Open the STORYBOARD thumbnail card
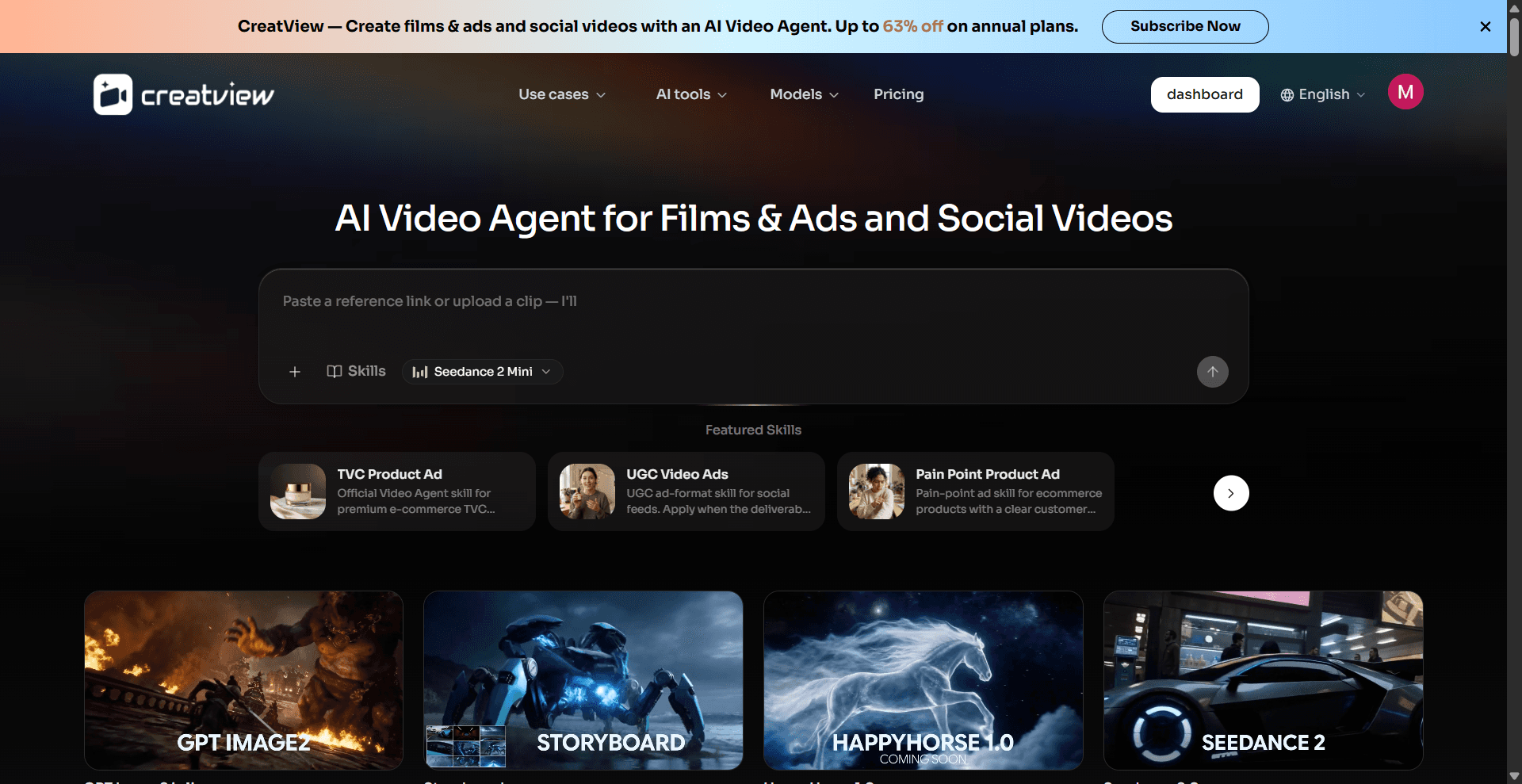 pyautogui.click(x=583, y=680)
